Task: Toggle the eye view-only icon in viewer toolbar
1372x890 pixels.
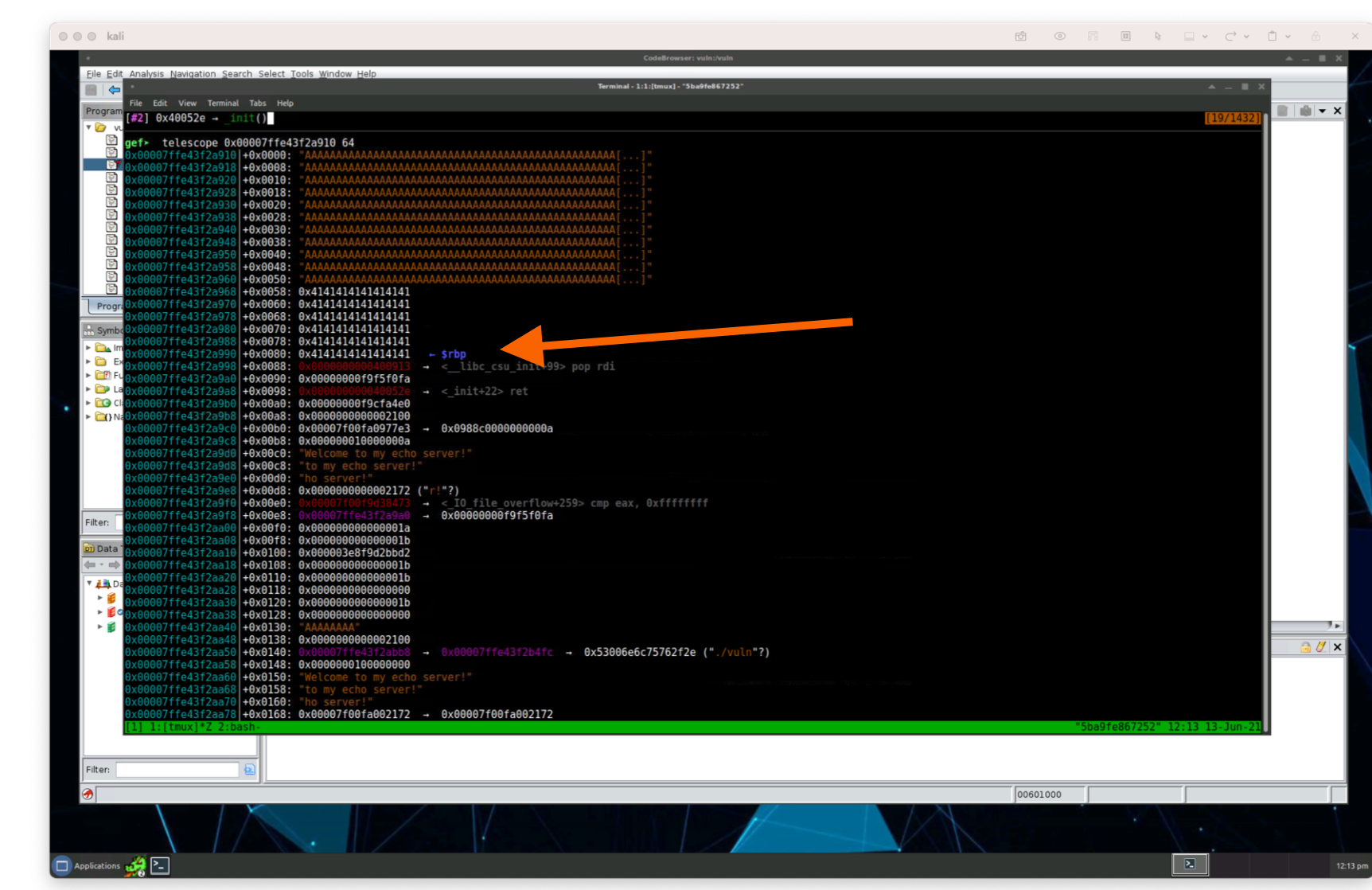Action: 1059,37
